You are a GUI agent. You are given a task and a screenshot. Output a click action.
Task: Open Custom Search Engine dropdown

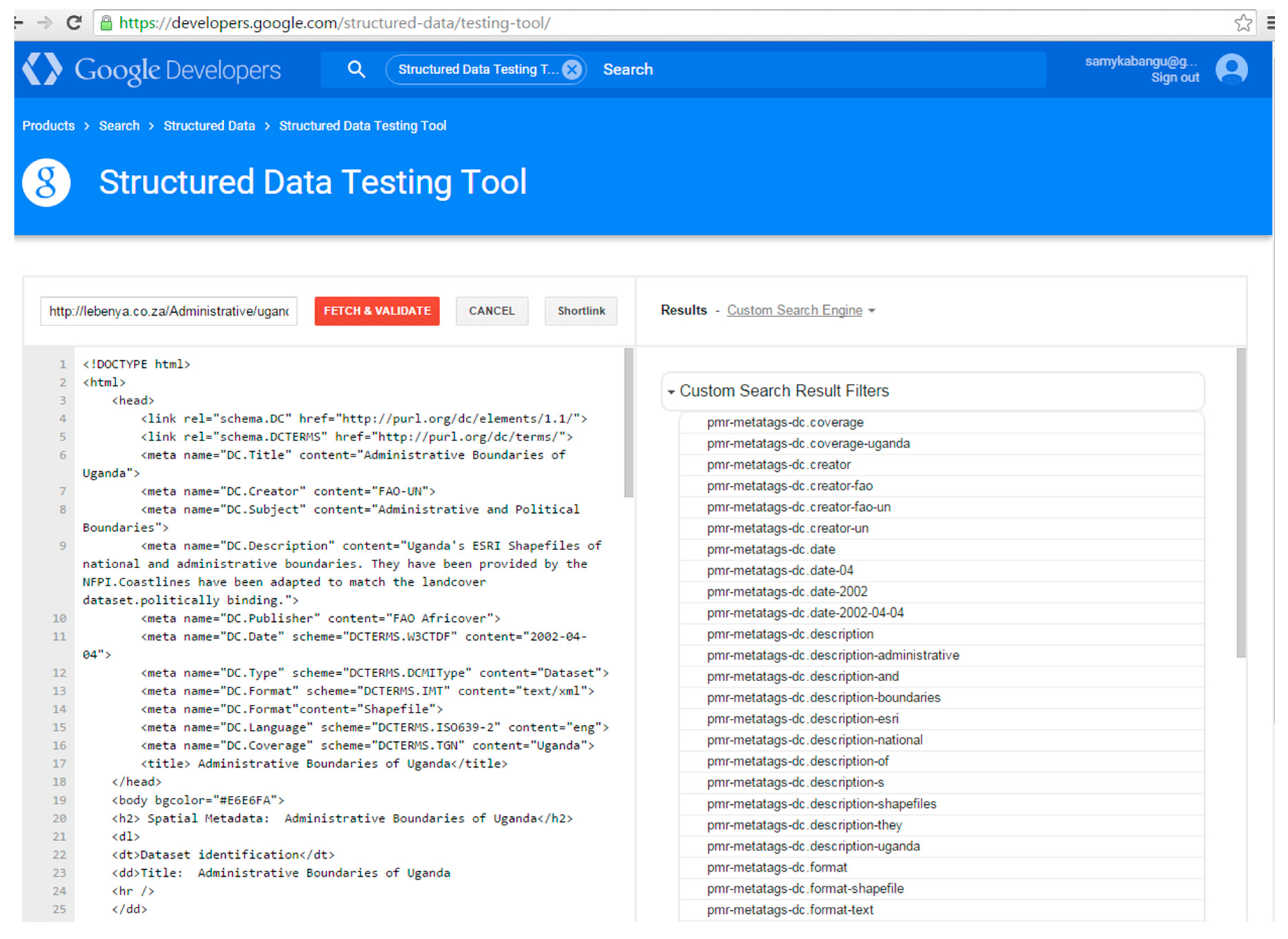[x=801, y=310]
